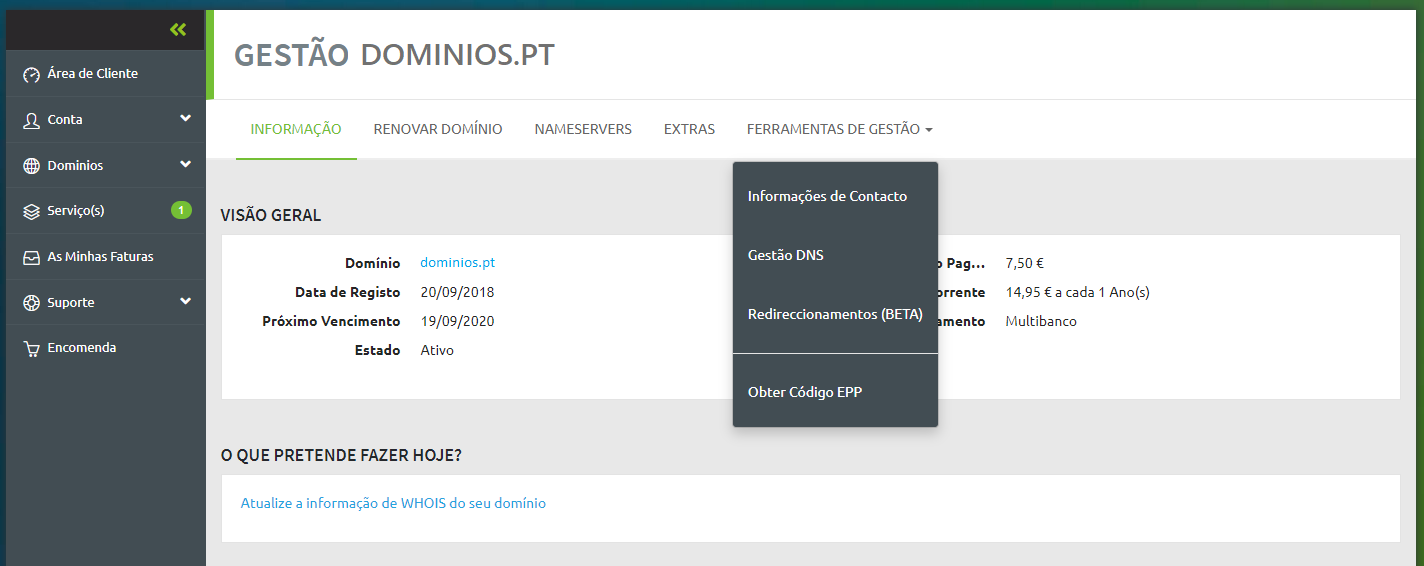The width and height of the screenshot is (1424, 566).
Task: Click the Área de Cliente dashboard icon
Action: click(31, 75)
